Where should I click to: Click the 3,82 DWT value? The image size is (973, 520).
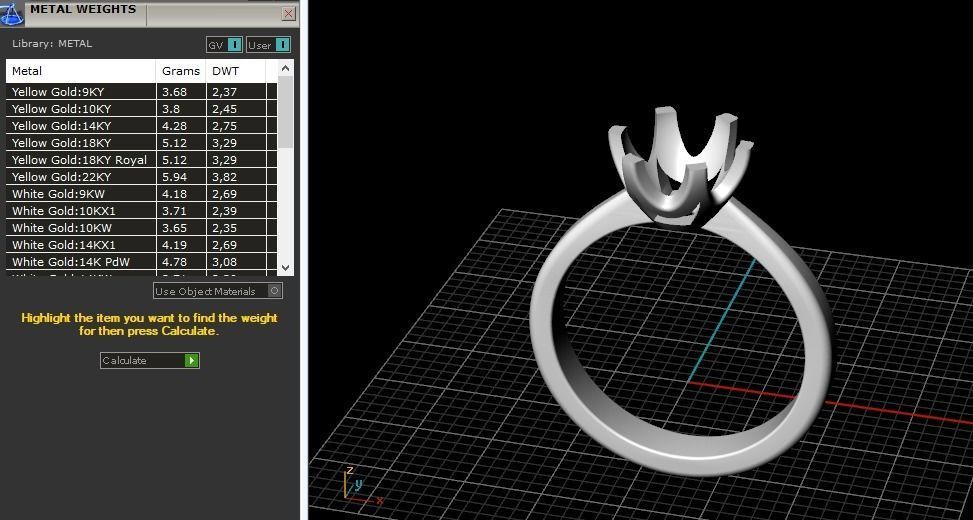(225, 177)
